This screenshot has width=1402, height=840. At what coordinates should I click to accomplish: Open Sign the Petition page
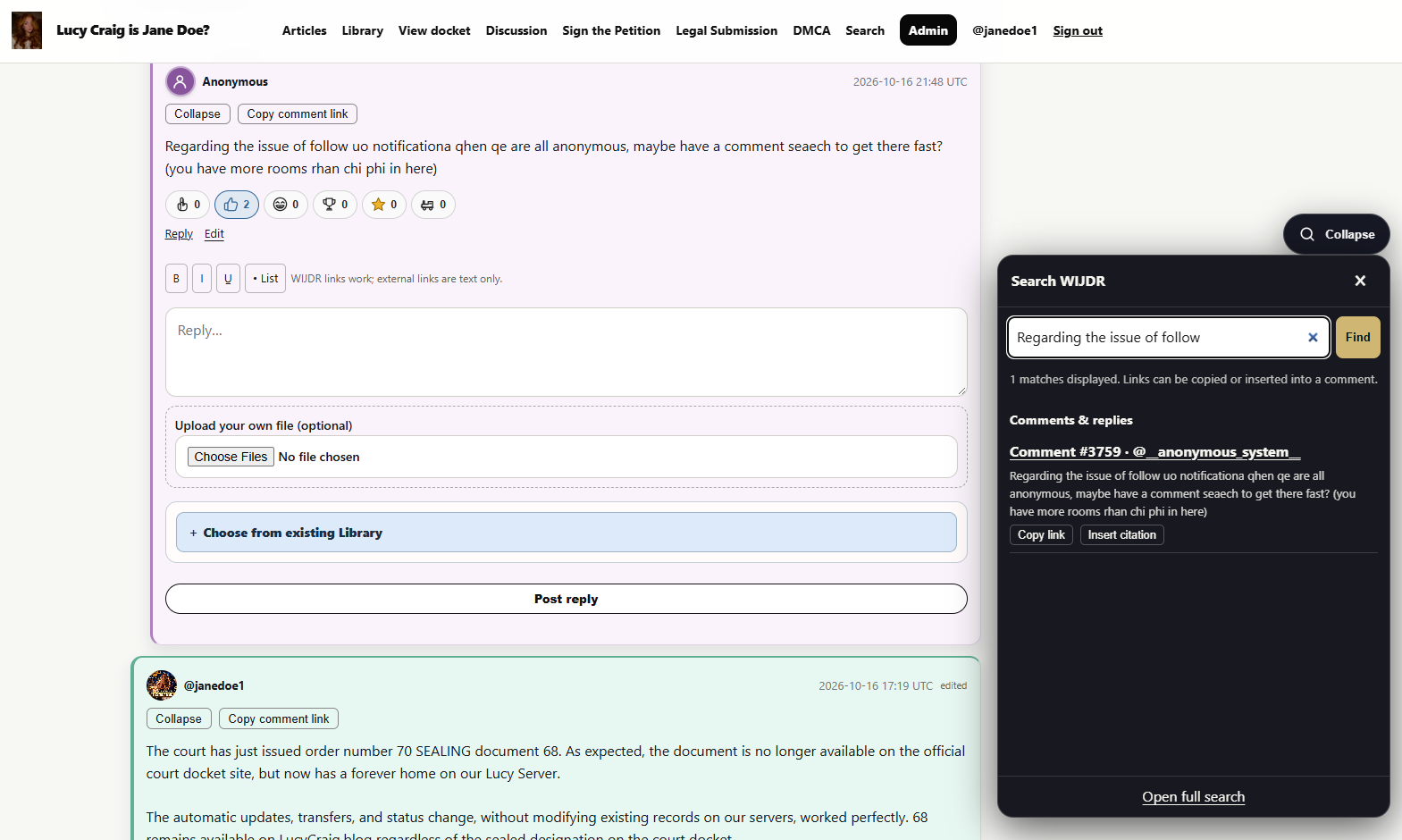tap(611, 30)
